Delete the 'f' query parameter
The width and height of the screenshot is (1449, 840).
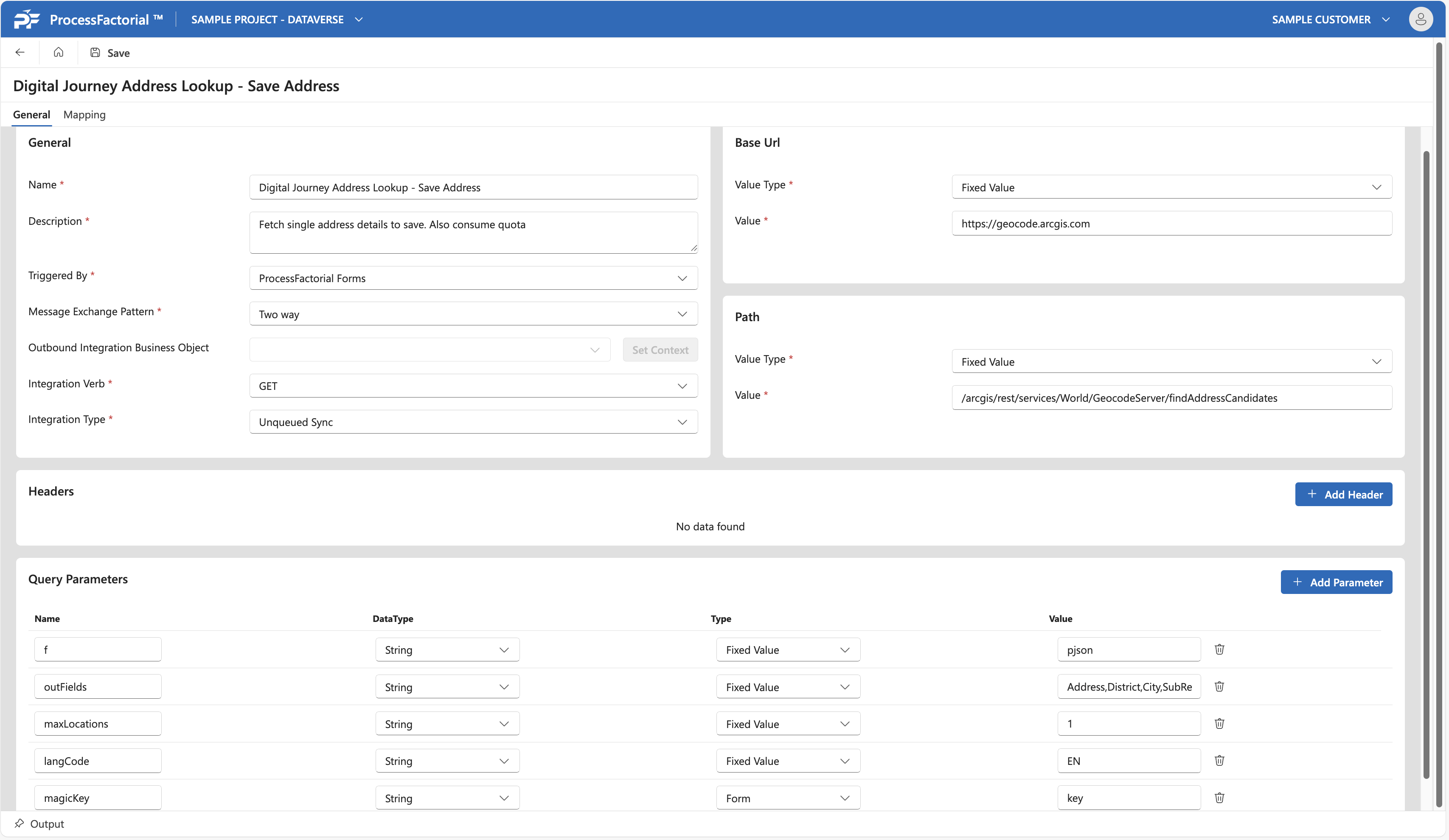1219,649
